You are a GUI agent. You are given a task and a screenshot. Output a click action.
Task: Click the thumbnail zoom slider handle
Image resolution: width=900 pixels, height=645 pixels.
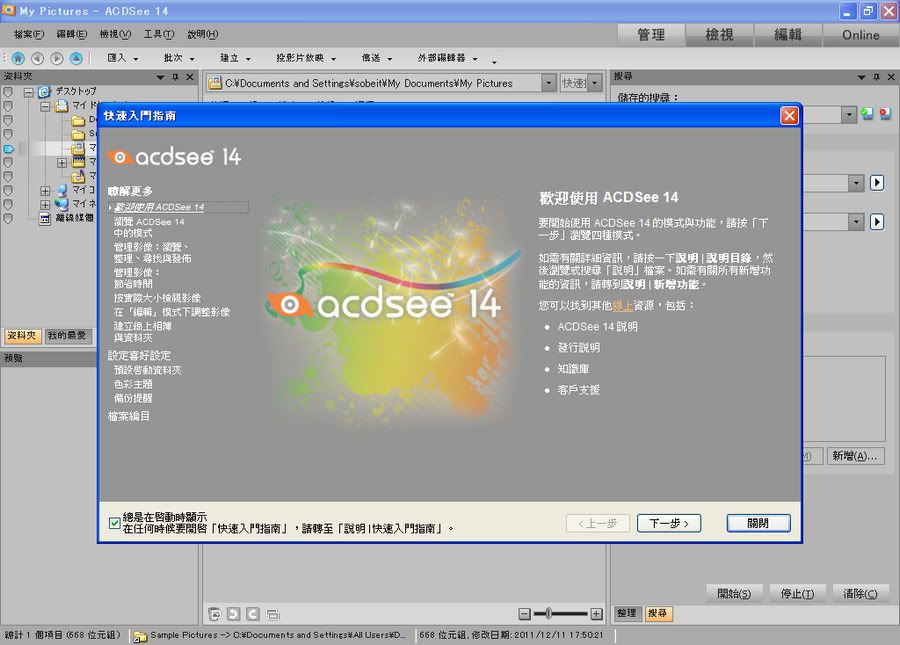pyautogui.click(x=548, y=614)
